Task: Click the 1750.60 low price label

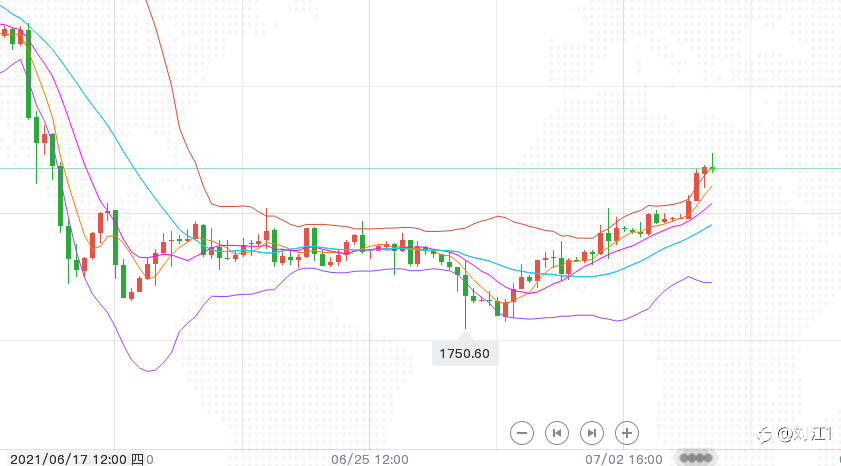Action: point(465,354)
